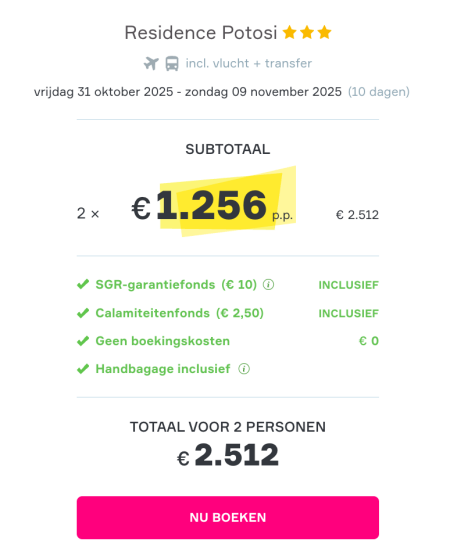Screen dimensions: 450x552
Task: Click the travel dates line
Action: pyautogui.click(x=188, y=92)
